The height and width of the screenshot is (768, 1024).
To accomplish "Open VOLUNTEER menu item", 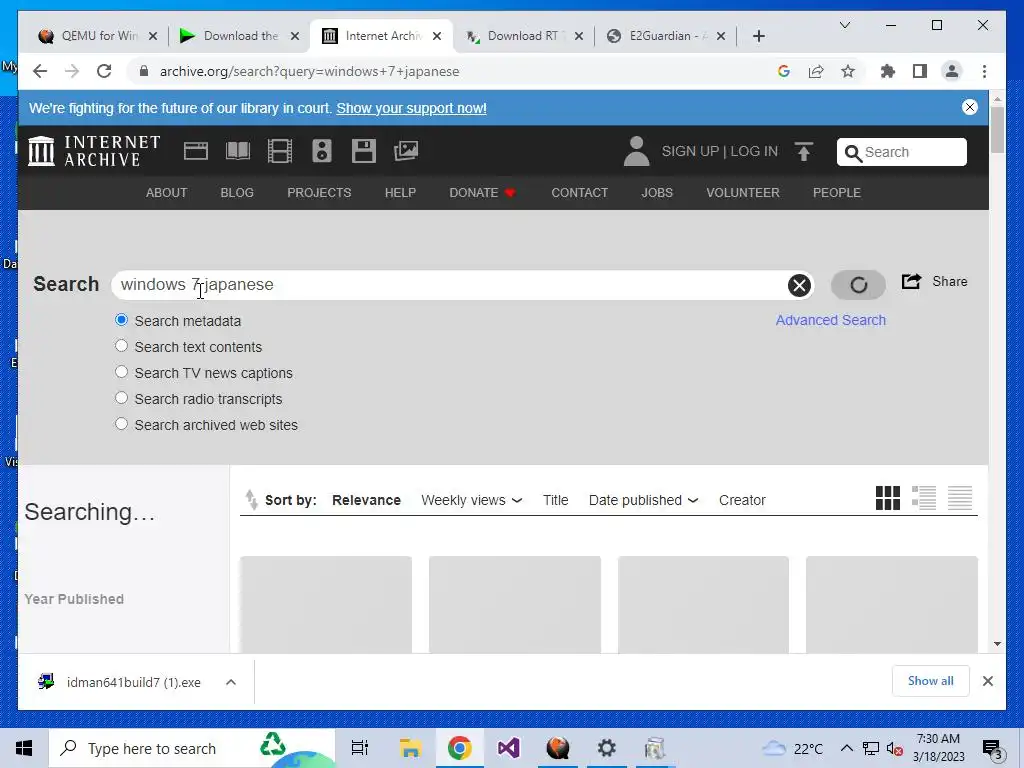I will (x=743, y=193).
